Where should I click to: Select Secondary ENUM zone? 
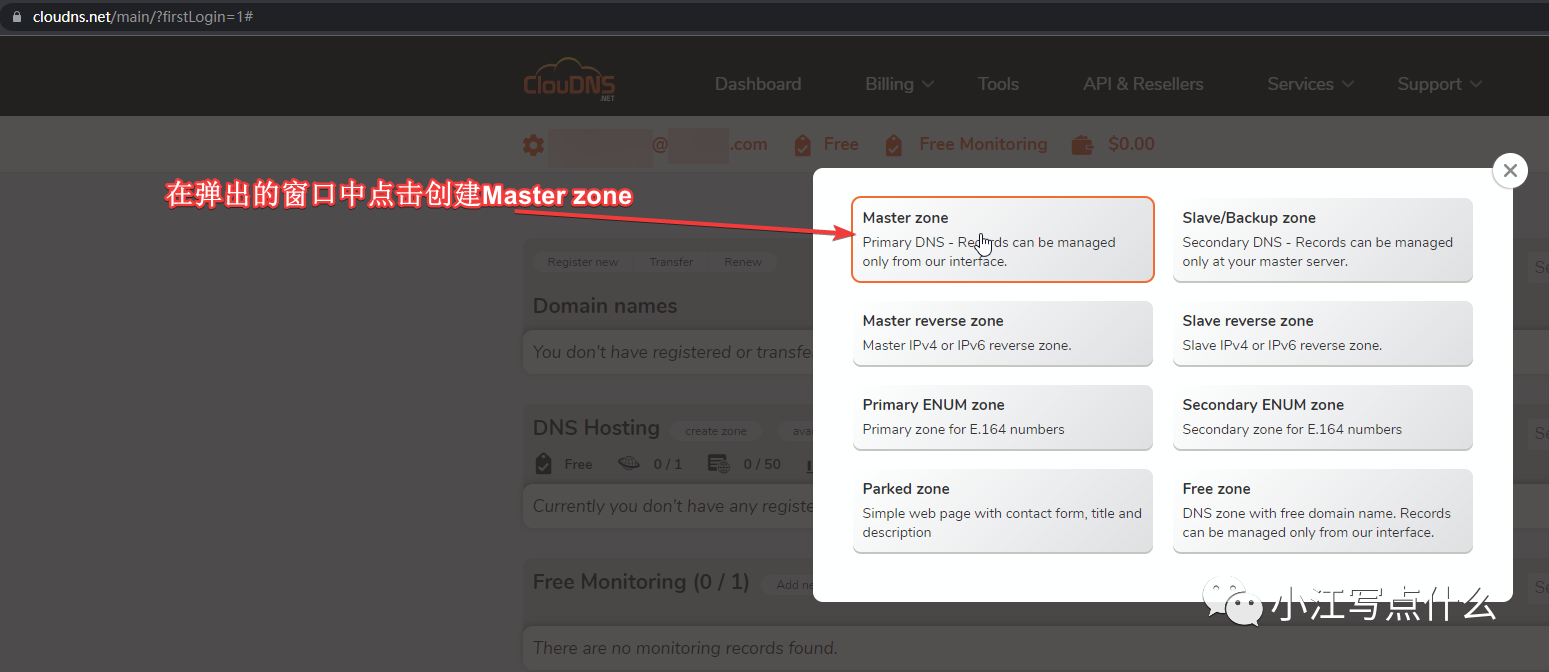click(1323, 417)
